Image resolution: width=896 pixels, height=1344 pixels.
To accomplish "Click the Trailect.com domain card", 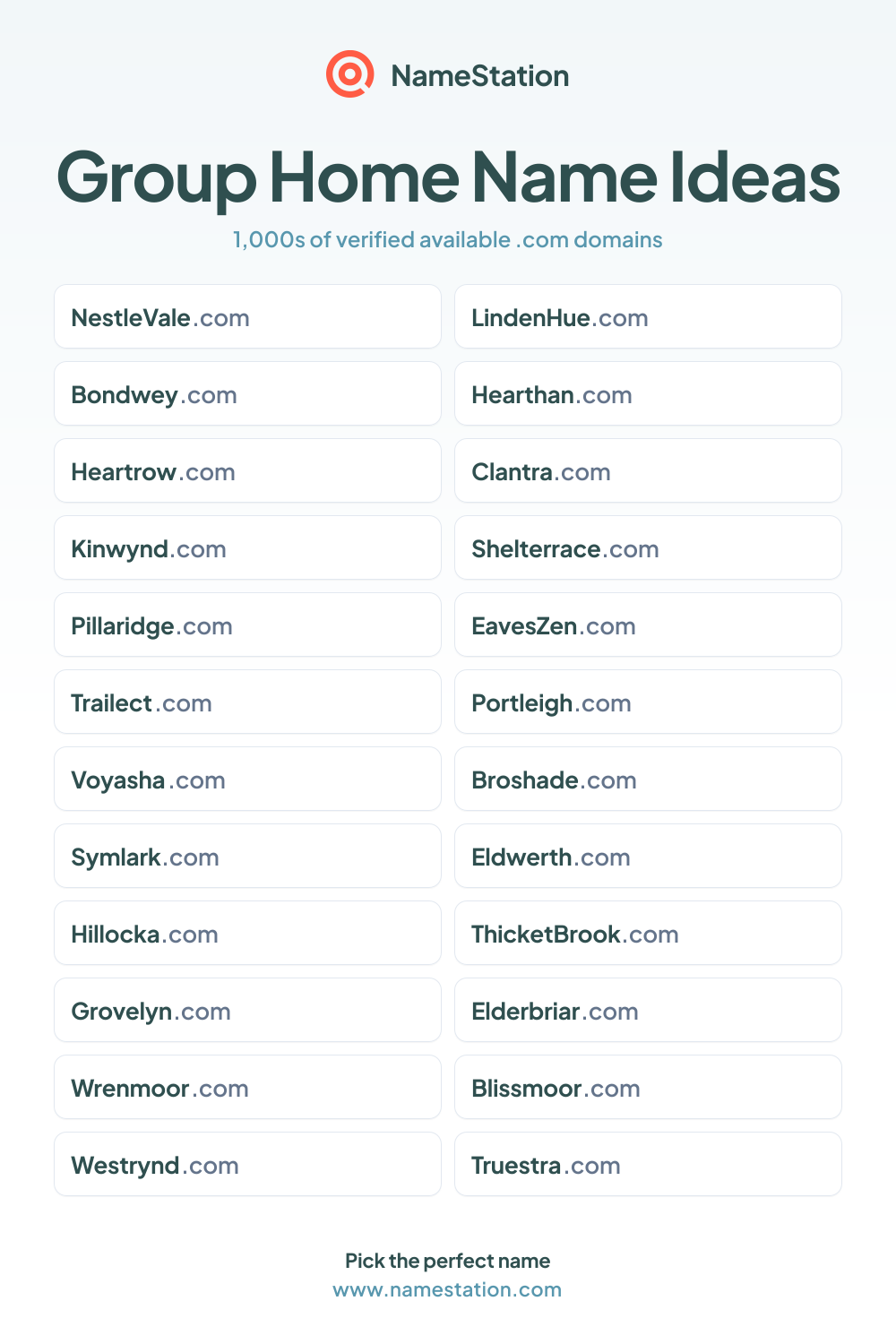I will click(247, 702).
